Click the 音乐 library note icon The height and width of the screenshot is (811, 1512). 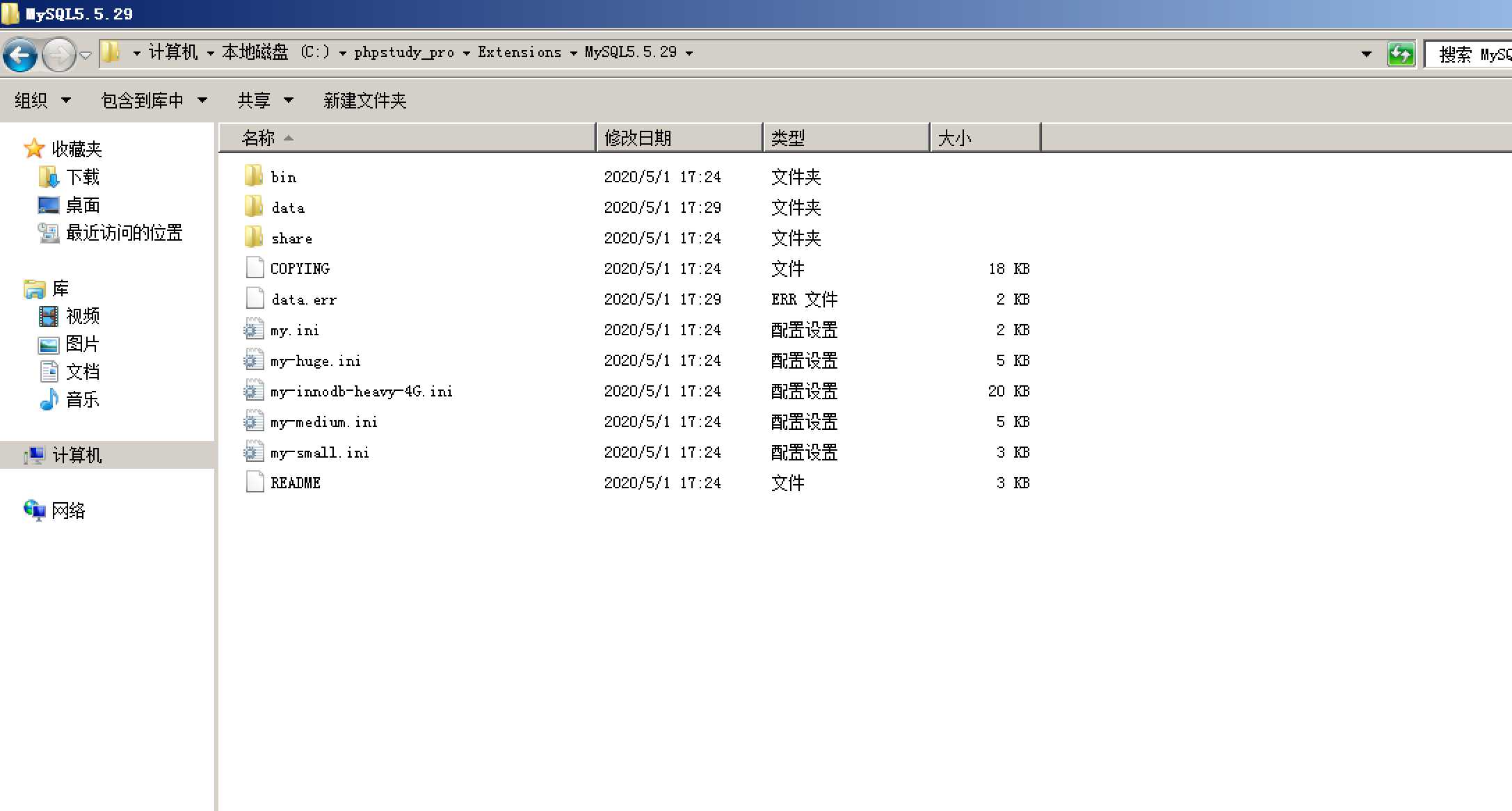coord(49,399)
